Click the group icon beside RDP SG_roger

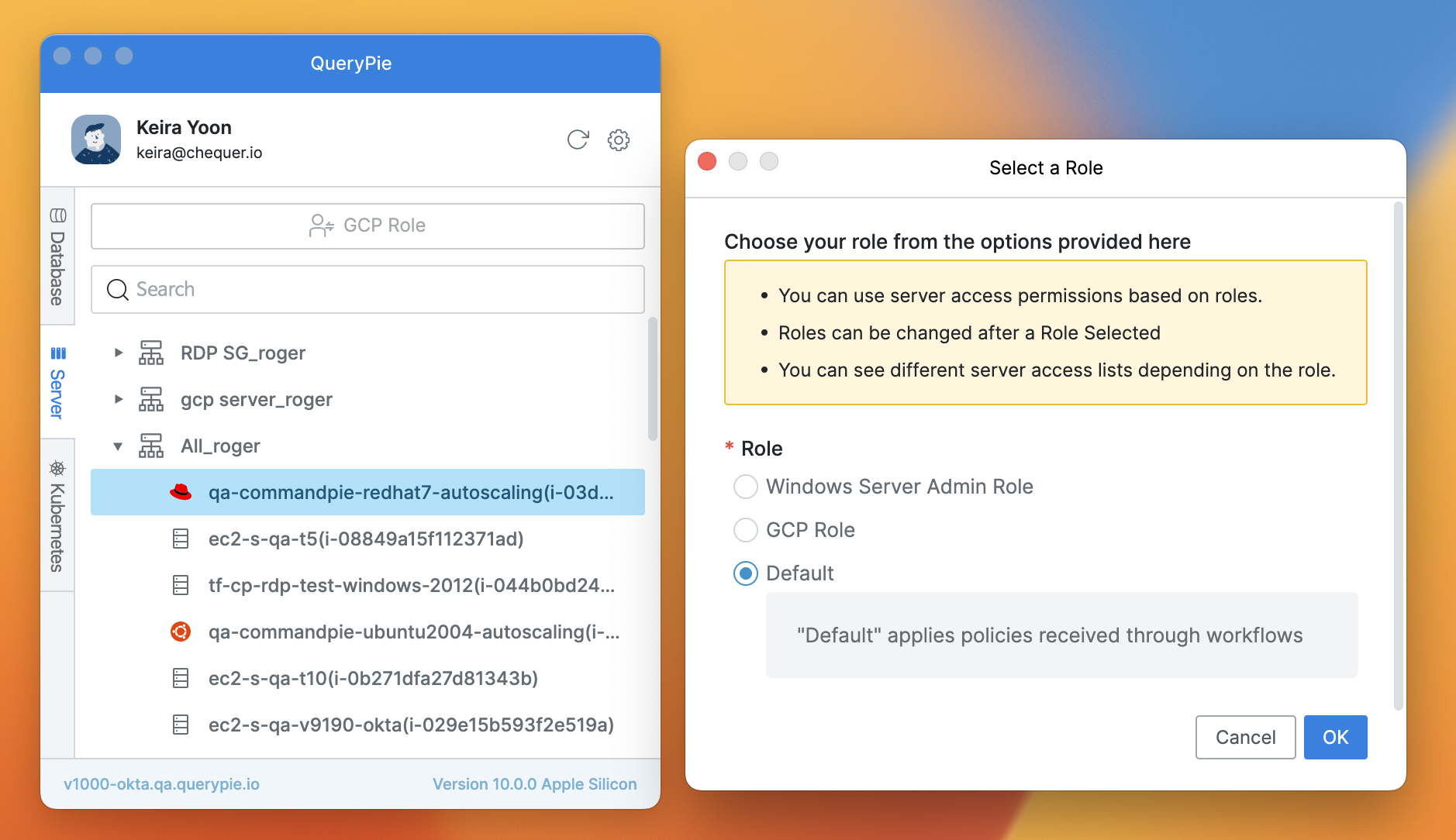(151, 353)
